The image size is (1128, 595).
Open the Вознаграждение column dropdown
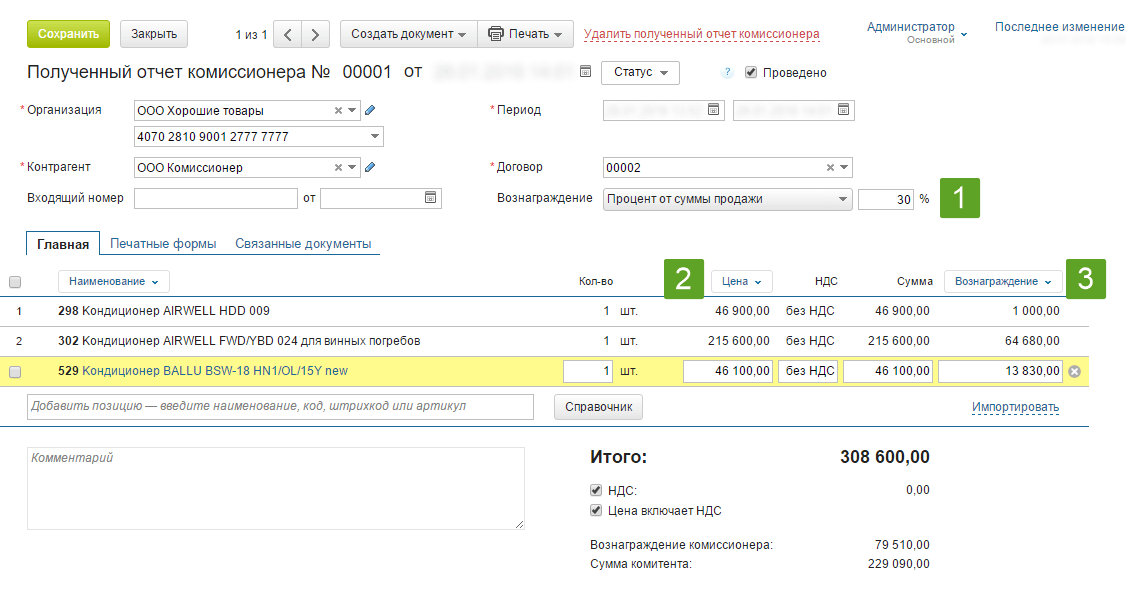[x=1002, y=281]
